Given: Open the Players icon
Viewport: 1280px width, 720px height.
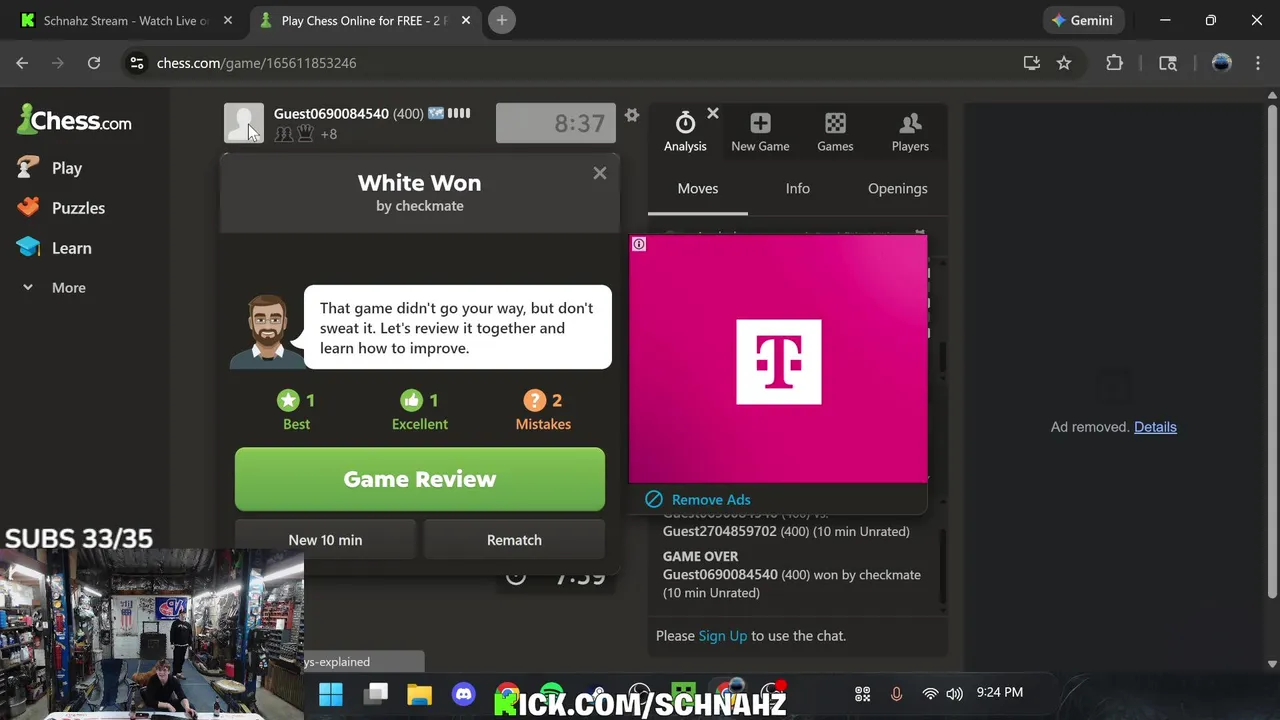Looking at the screenshot, I should (910, 123).
